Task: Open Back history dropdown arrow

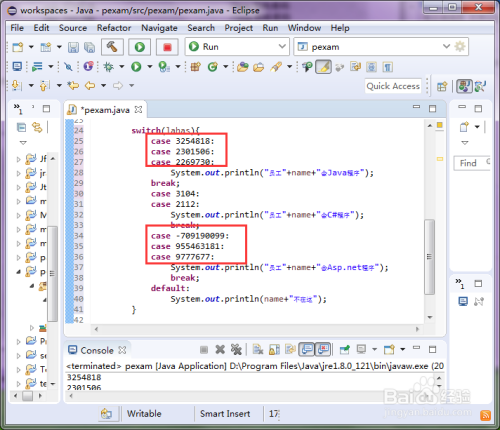Action: click(104, 86)
